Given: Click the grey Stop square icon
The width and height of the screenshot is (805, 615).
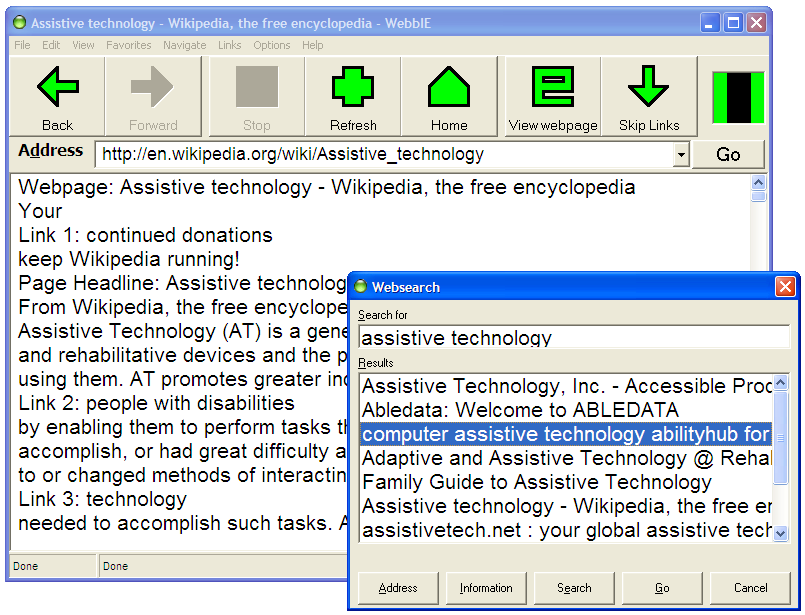Looking at the screenshot, I should pos(257,88).
